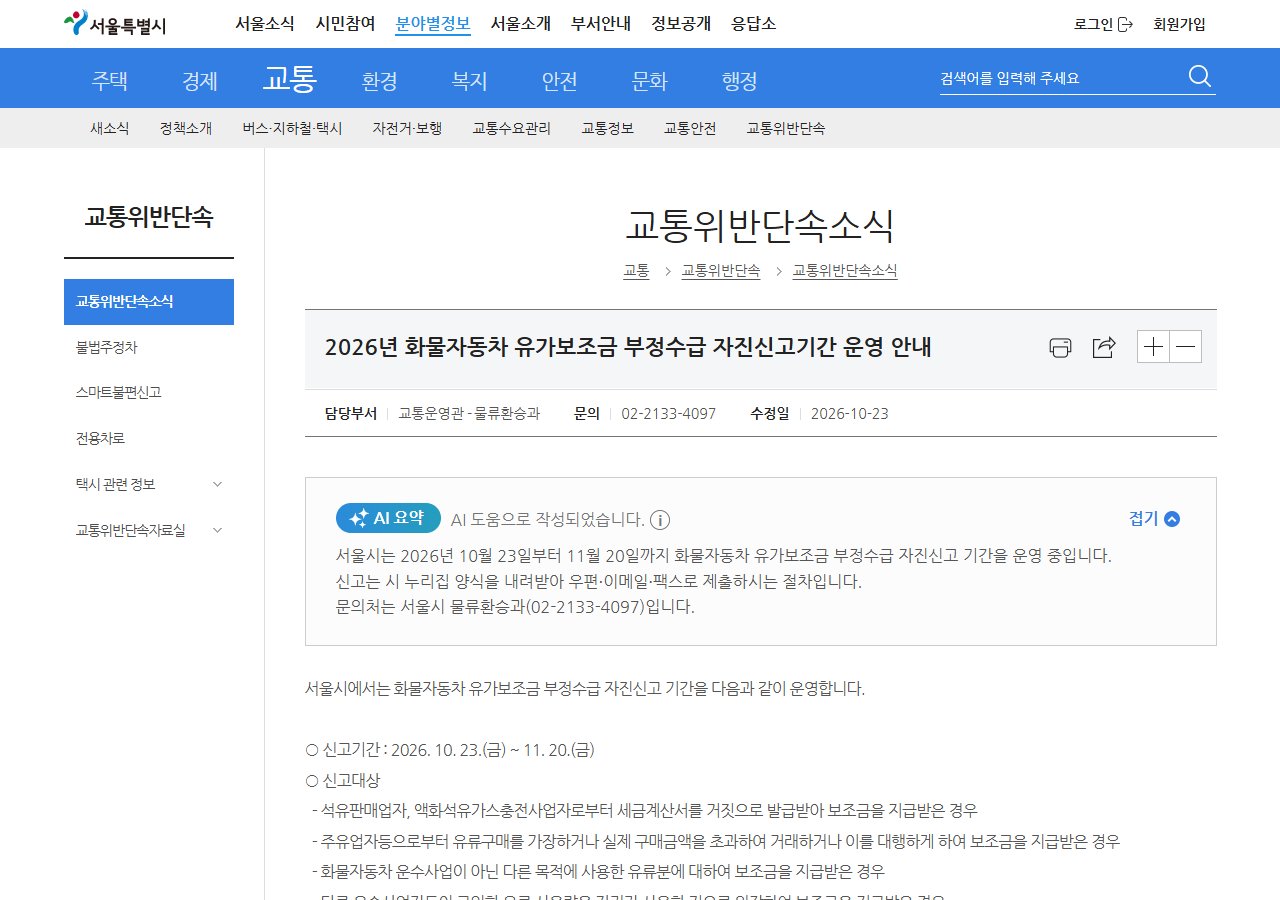
Task: Print the article with printer icon
Action: [x=1060, y=347]
